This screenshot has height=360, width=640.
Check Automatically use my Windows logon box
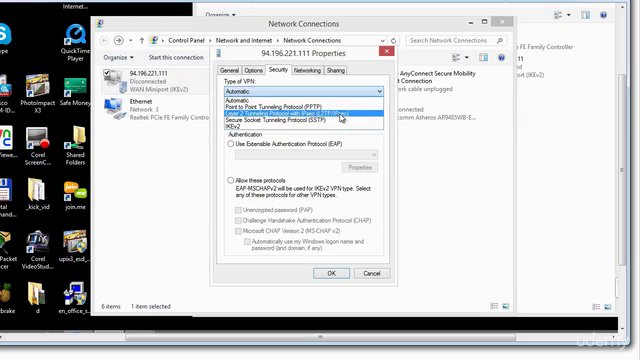tap(247, 242)
